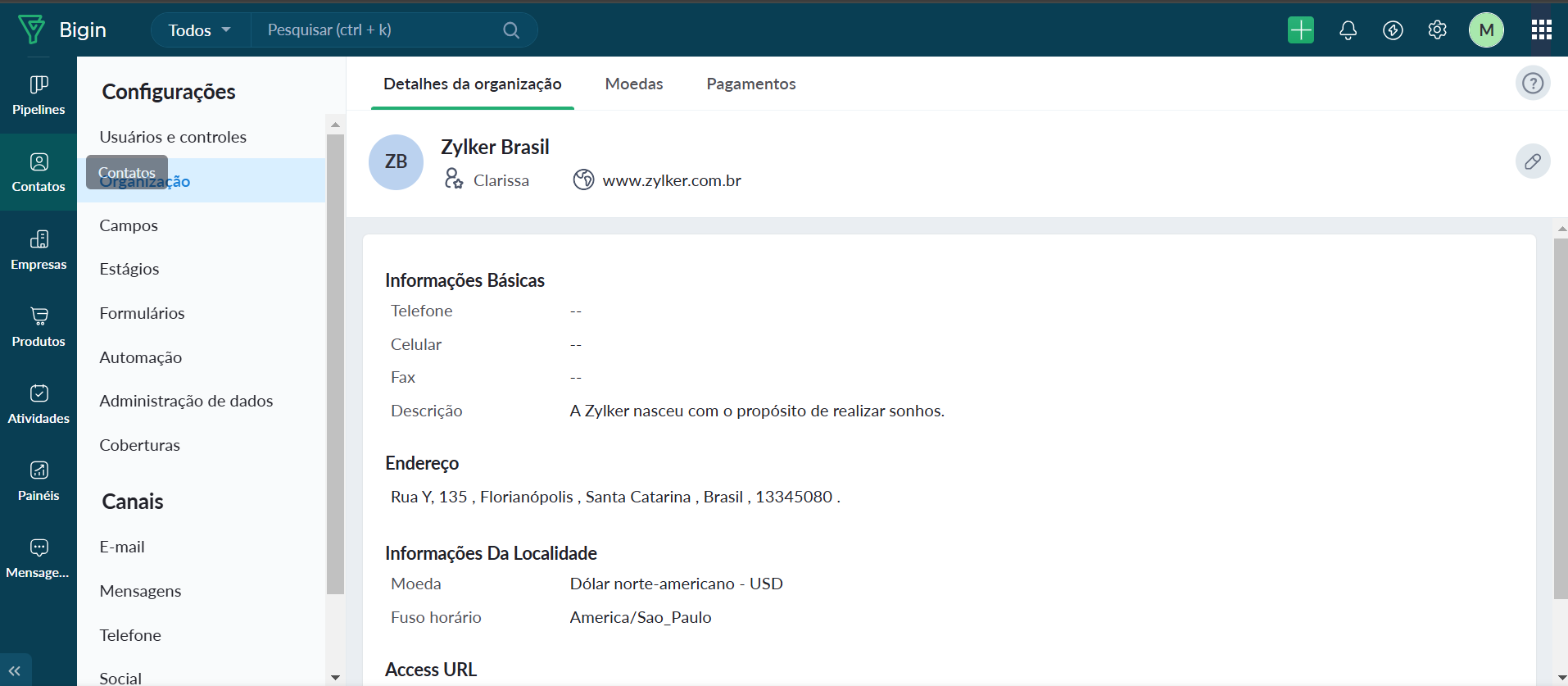Image resolution: width=1568 pixels, height=686 pixels.
Task: Edit organization details with pencil icon
Action: click(x=1533, y=161)
